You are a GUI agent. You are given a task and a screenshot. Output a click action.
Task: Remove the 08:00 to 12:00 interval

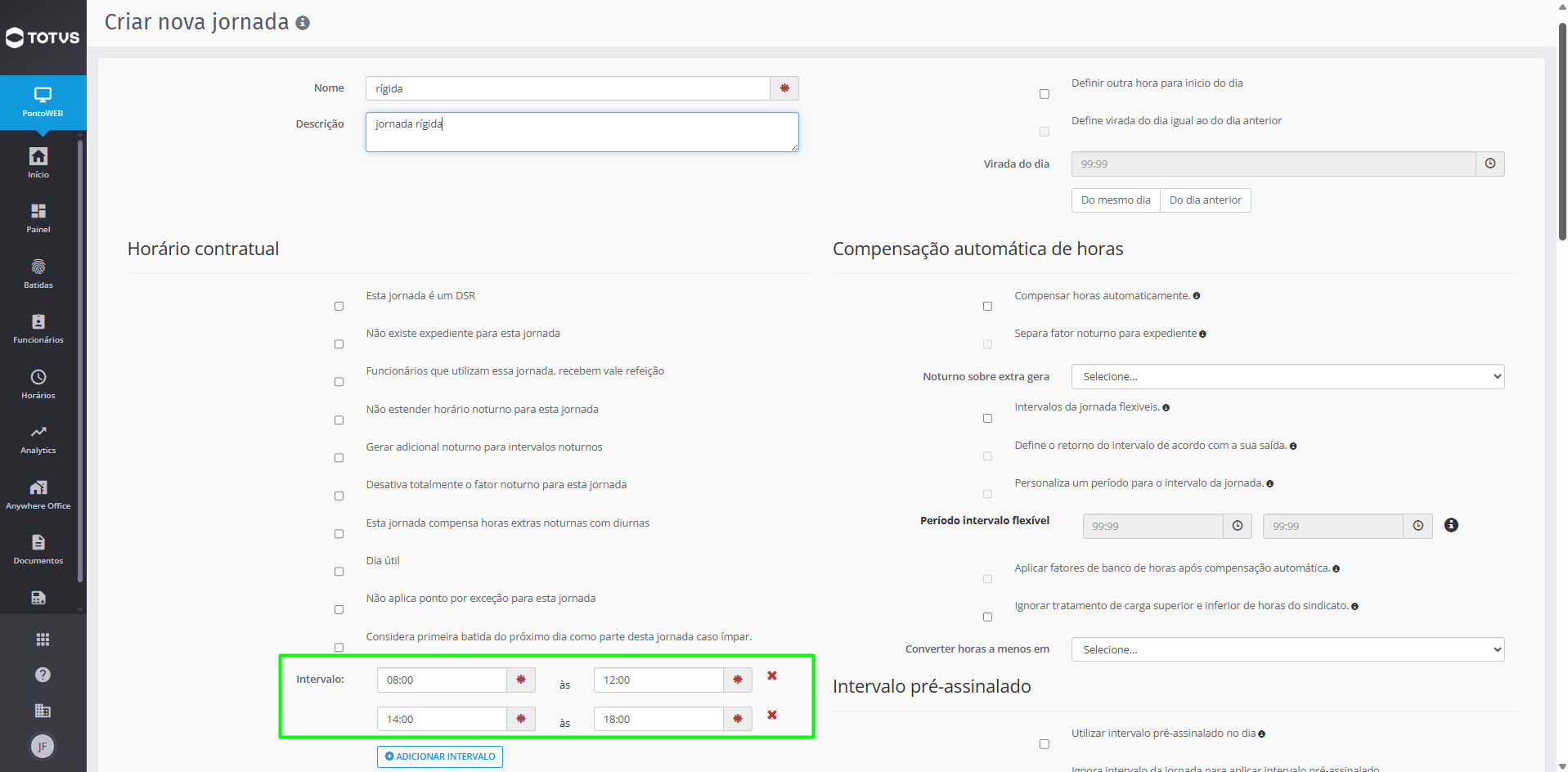coord(772,675)
